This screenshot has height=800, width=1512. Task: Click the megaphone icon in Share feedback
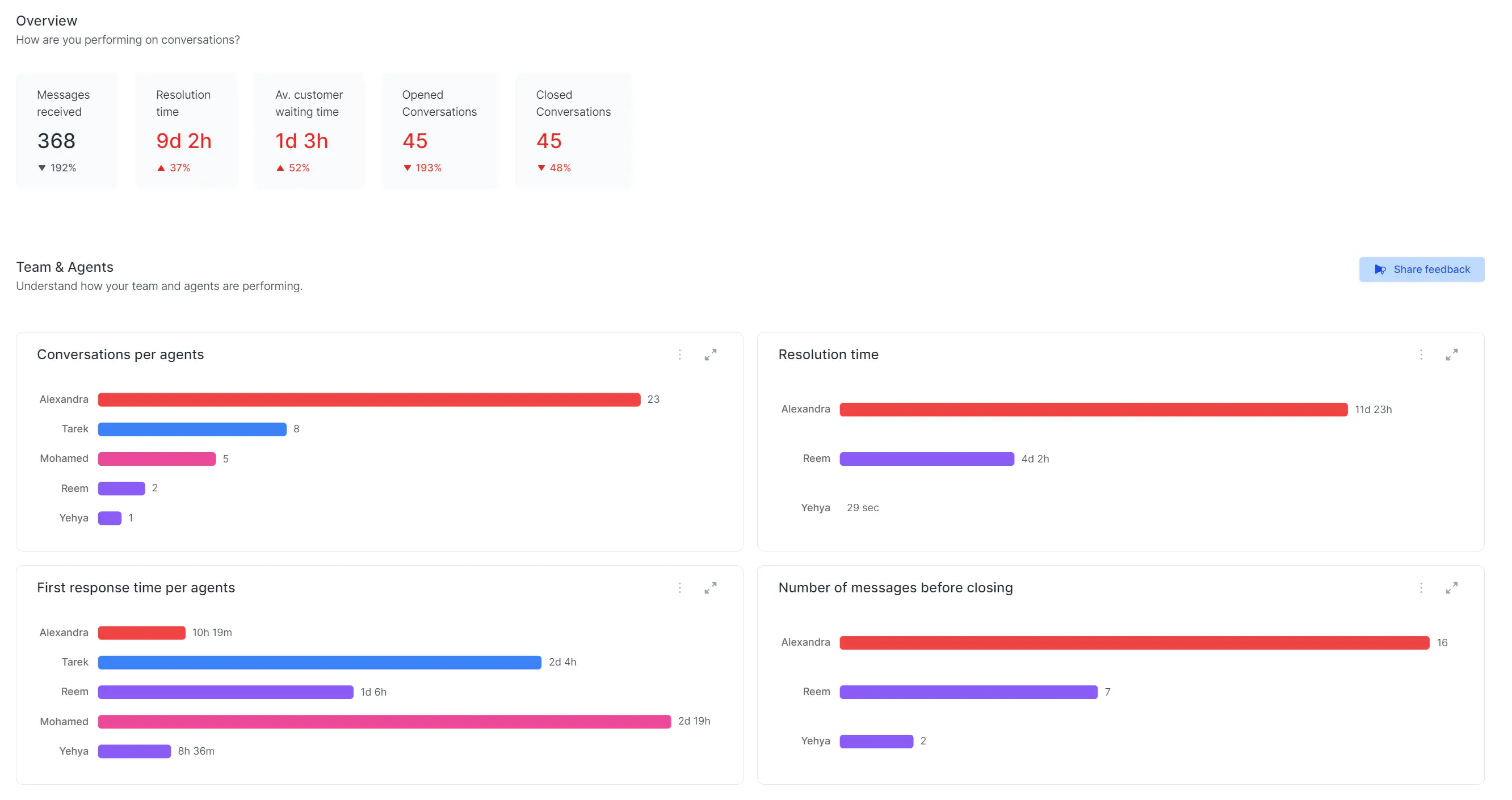point(1380,270)
